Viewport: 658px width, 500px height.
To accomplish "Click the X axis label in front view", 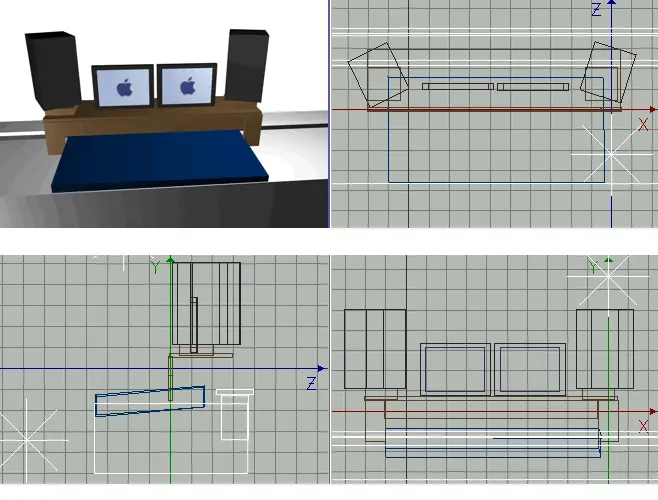I will (x=643, y=426).
